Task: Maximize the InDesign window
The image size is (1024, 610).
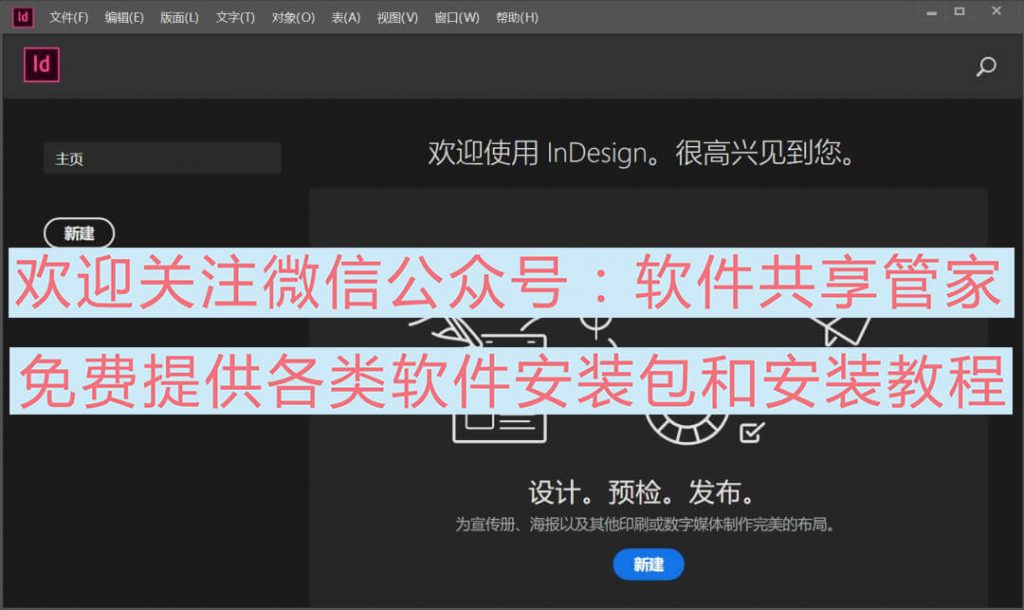Action: point(959,11)
